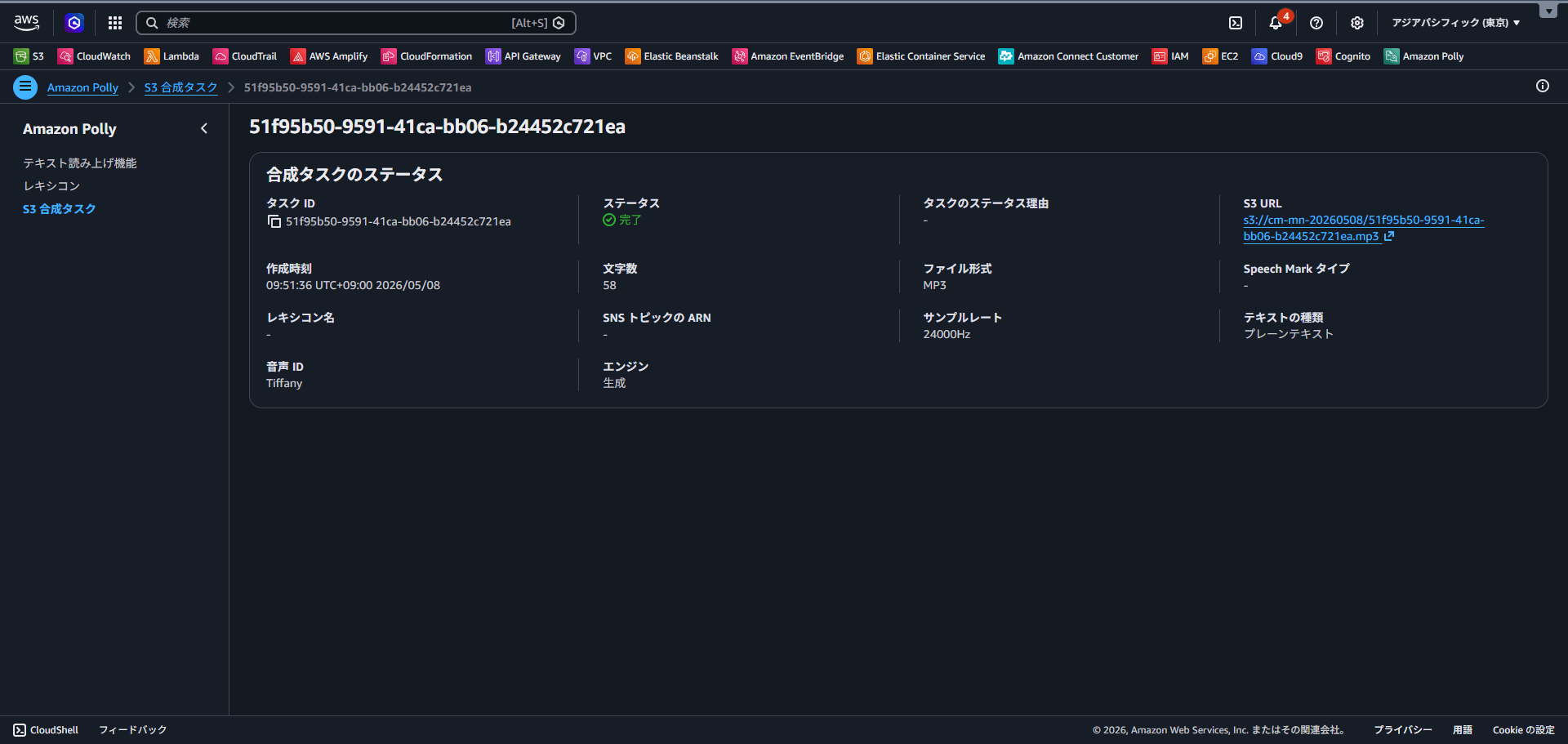Click フィードバック in the footer

tap(132, 730)
